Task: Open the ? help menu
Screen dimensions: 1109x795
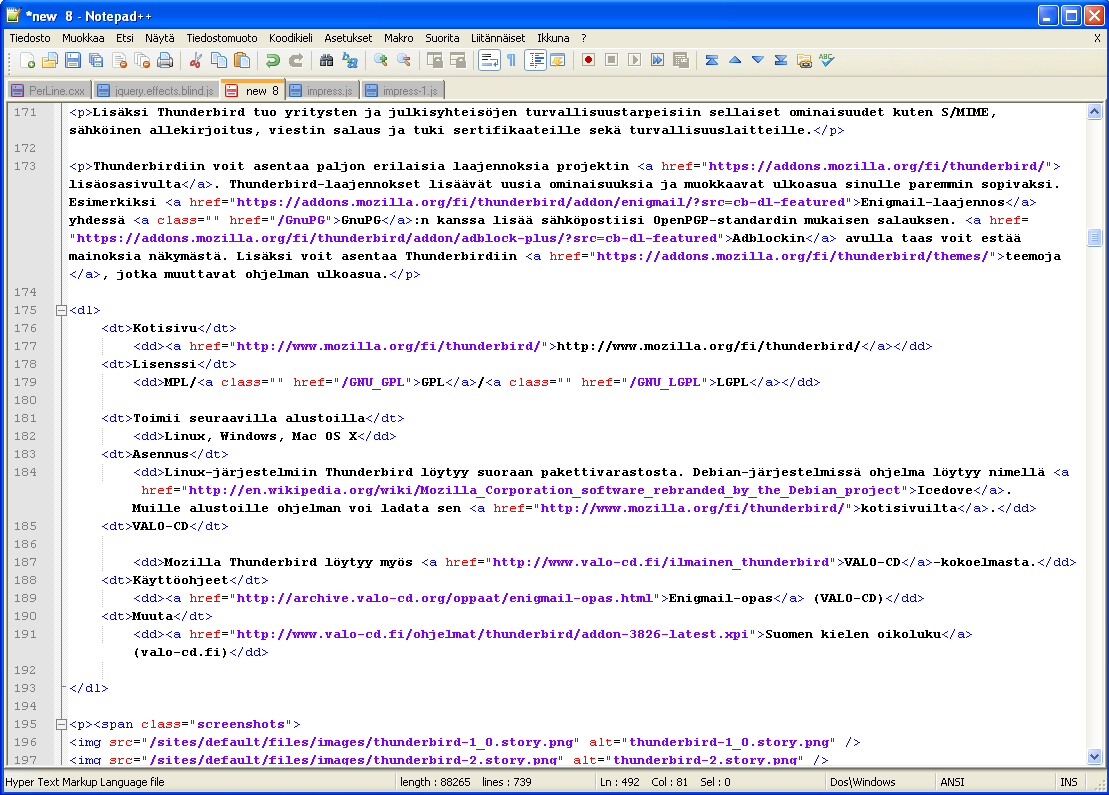Action: 583,38
